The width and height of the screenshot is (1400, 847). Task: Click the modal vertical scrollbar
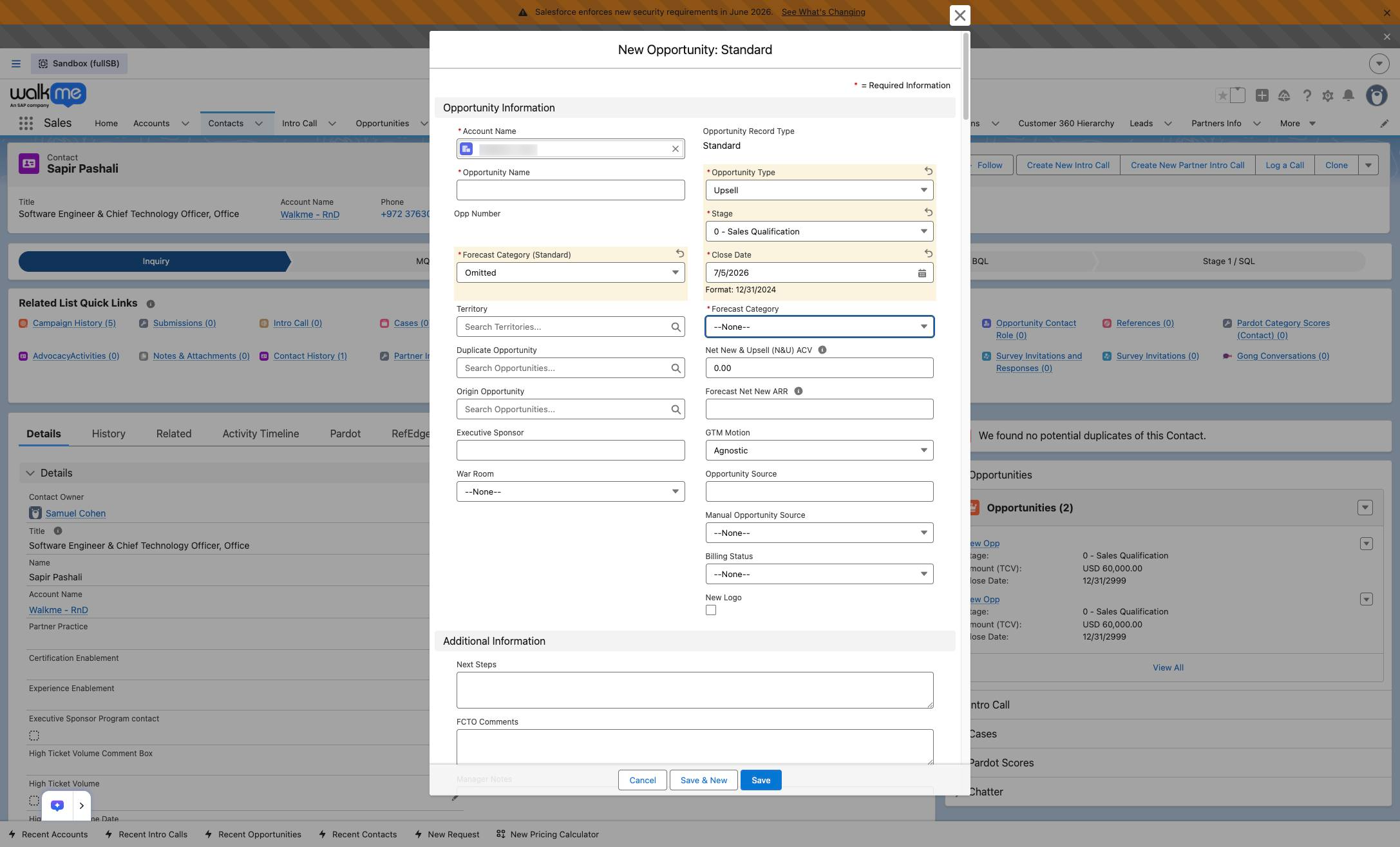pos(965,76)
